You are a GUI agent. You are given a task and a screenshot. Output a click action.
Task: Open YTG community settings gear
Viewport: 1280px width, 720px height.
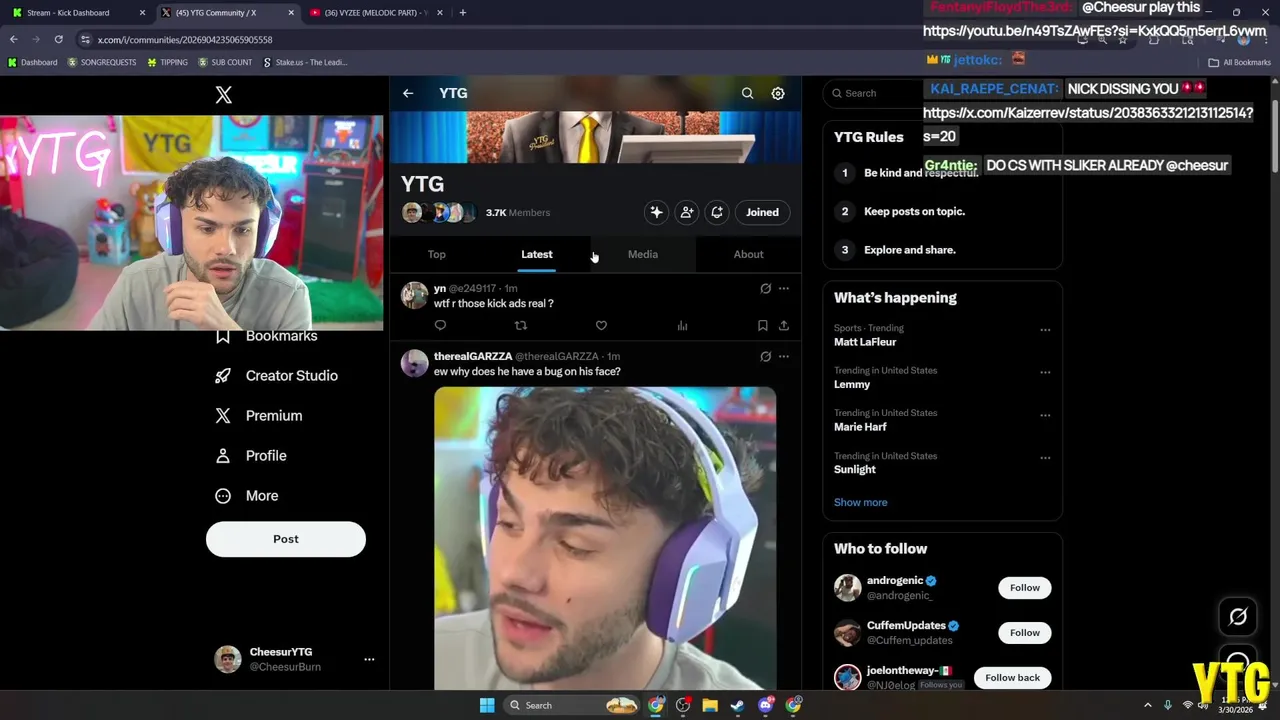point(778,93)
